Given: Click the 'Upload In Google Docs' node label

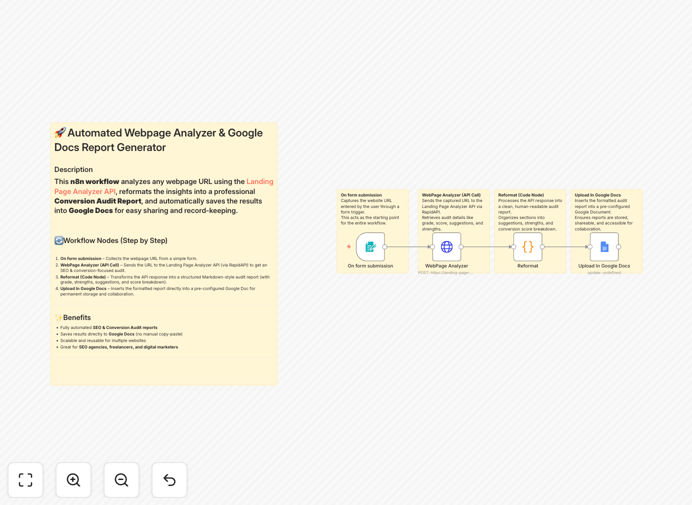Looking at the screenshot, I should [604, 266].
